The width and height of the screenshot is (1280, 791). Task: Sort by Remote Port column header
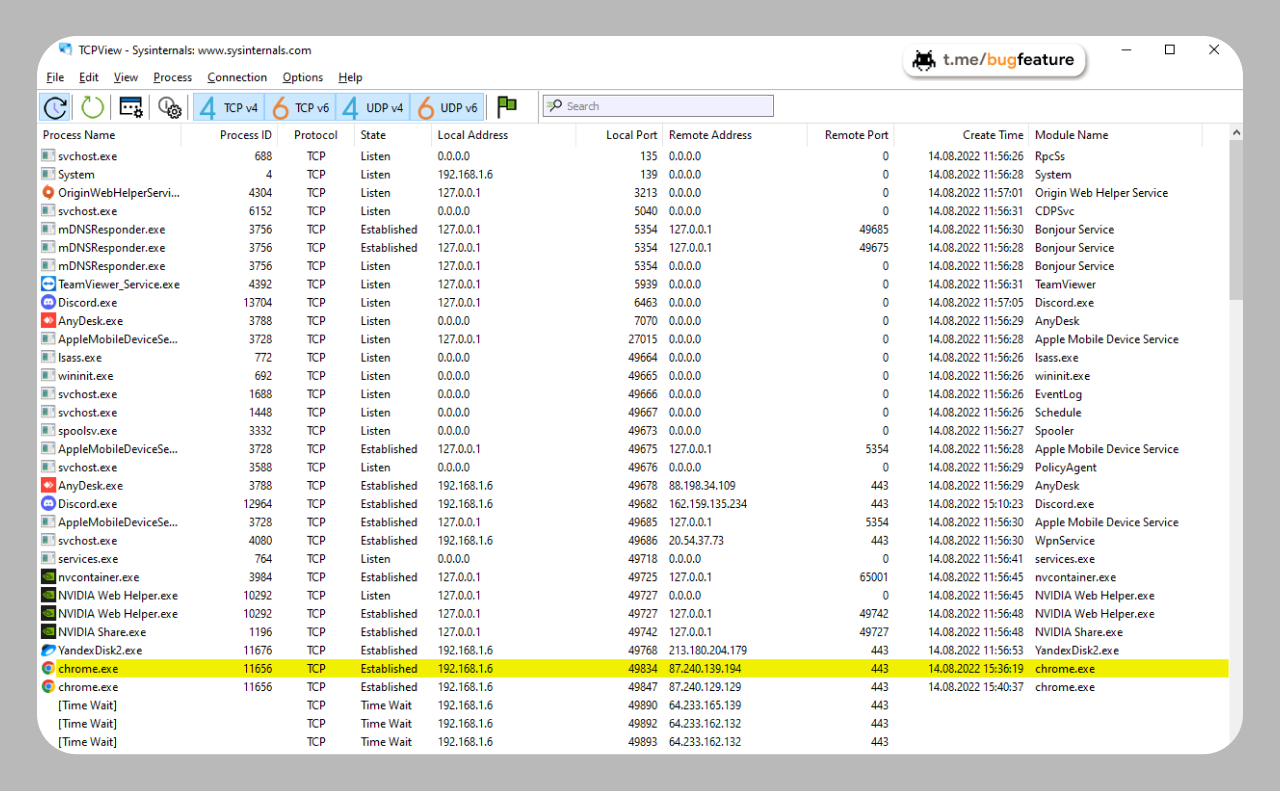point(851,135)
